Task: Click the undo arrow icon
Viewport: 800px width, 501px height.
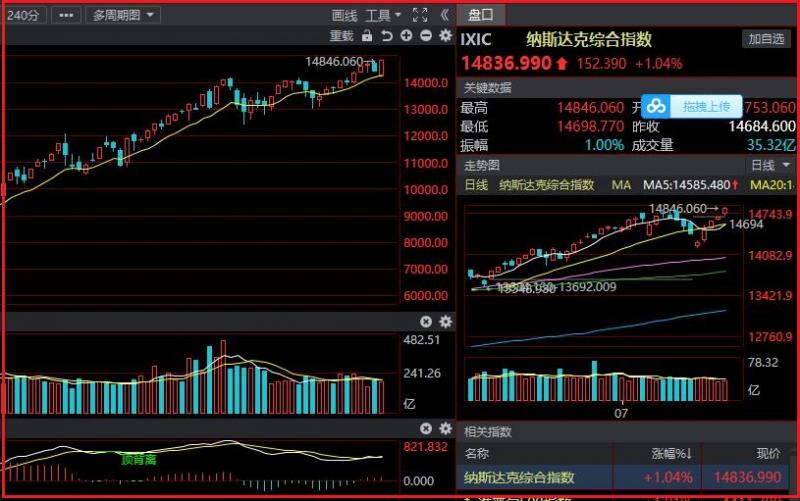Action: (x=387, y=36)
